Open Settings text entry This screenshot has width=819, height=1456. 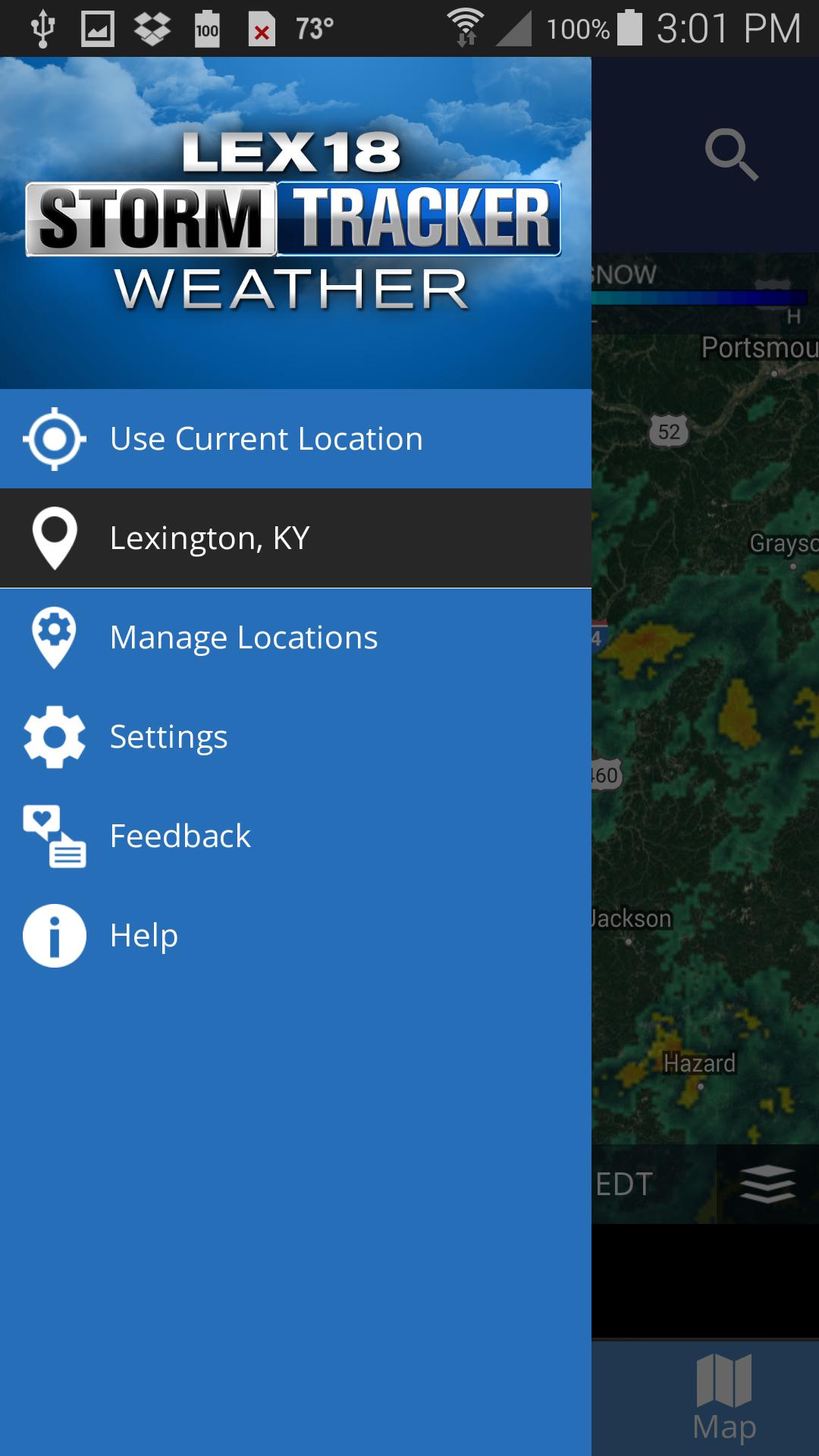point(168,737)
